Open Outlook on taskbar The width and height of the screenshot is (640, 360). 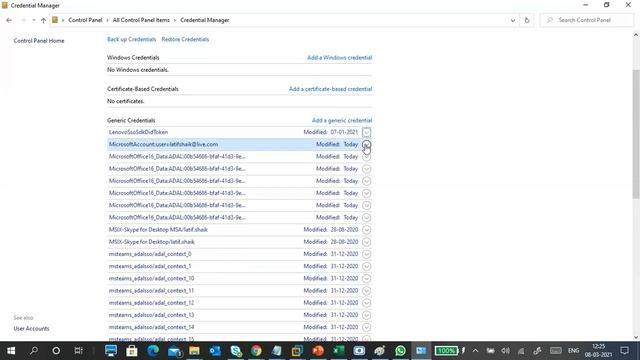215,351
